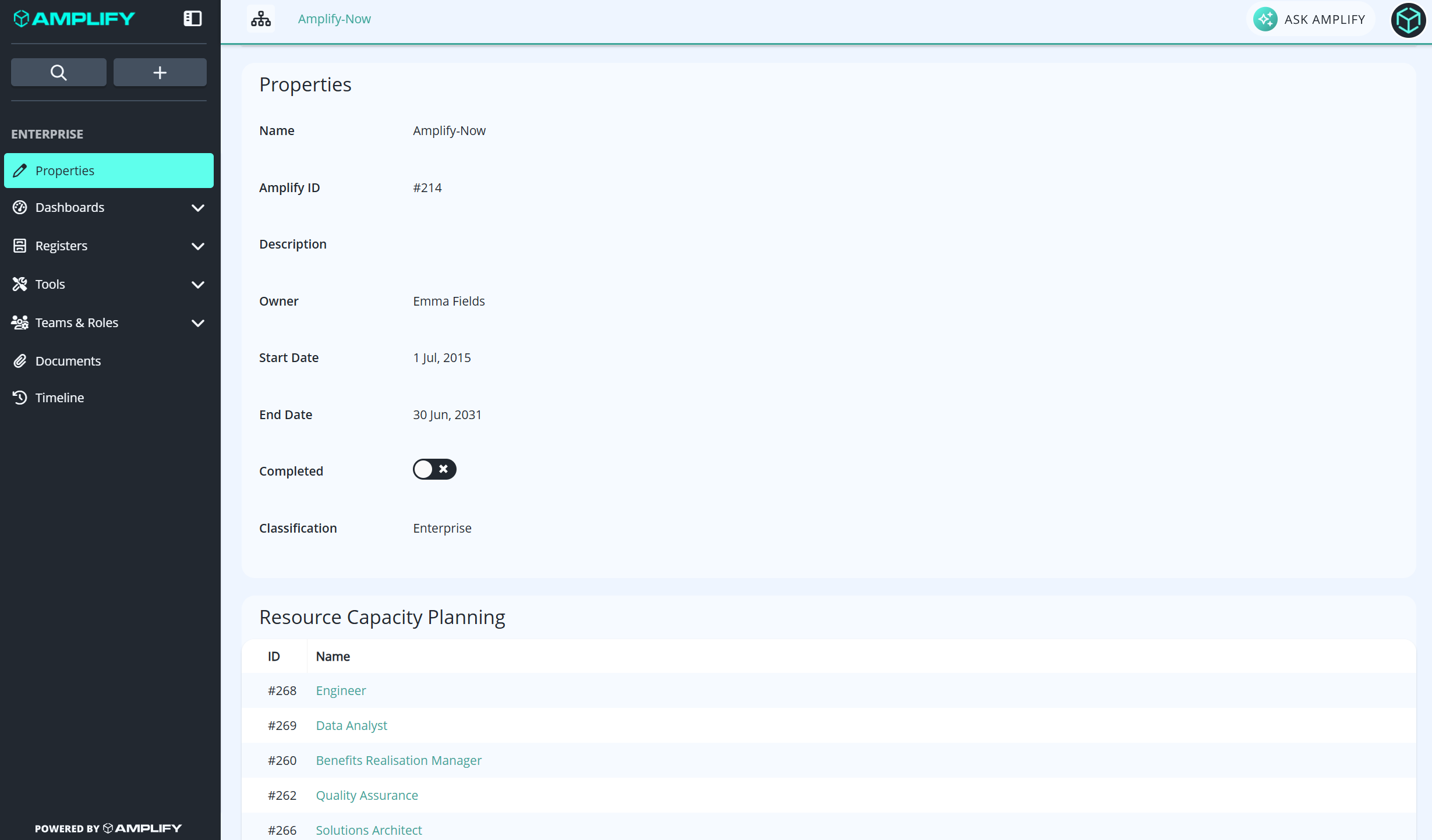Select Properties in the sidebar
This screenshot has width=1432, height=840.
109,171
